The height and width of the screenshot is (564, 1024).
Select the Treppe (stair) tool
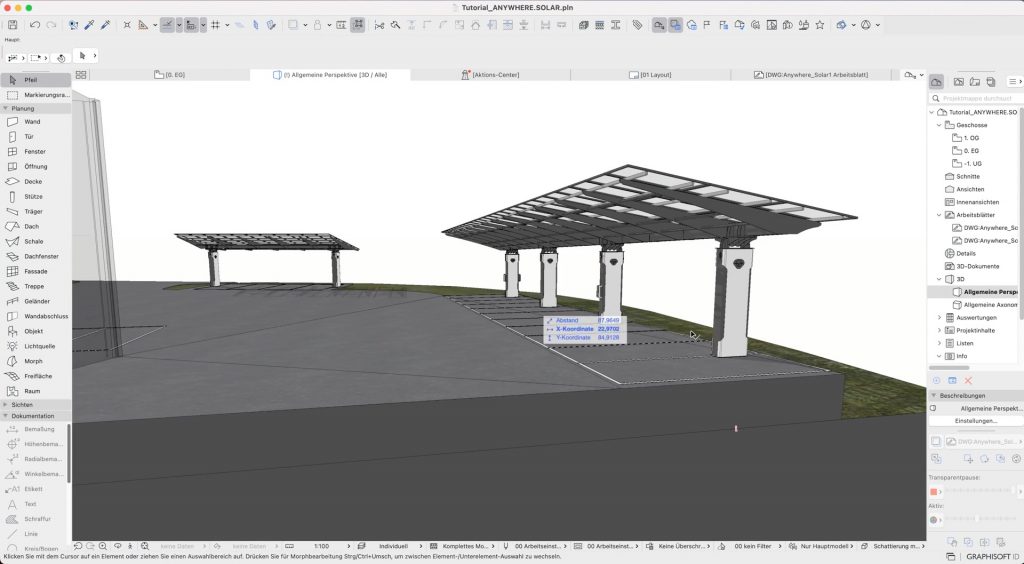[x=35, y=286]
